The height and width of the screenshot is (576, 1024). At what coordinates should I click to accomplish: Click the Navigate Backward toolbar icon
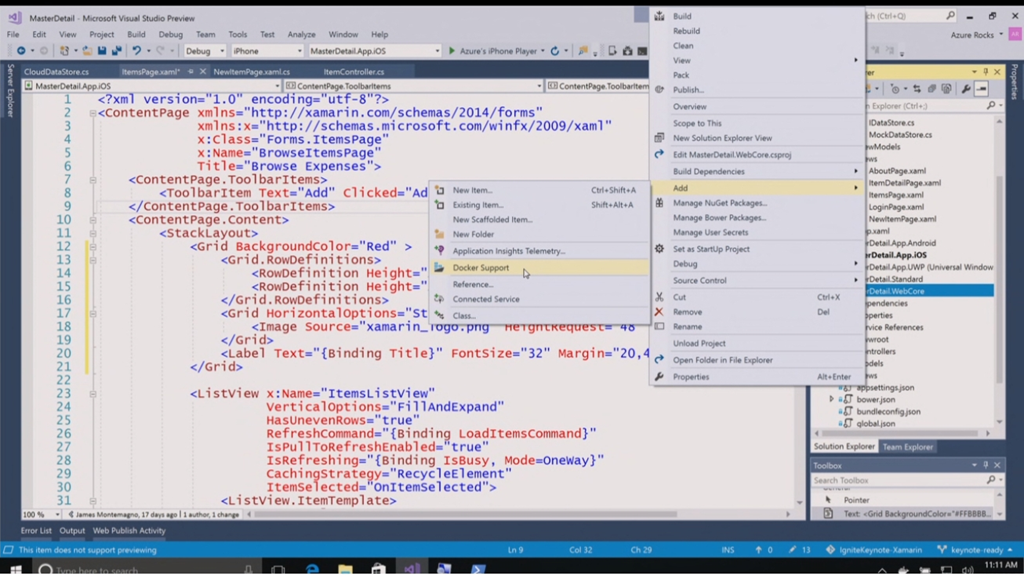click(21, 51)
